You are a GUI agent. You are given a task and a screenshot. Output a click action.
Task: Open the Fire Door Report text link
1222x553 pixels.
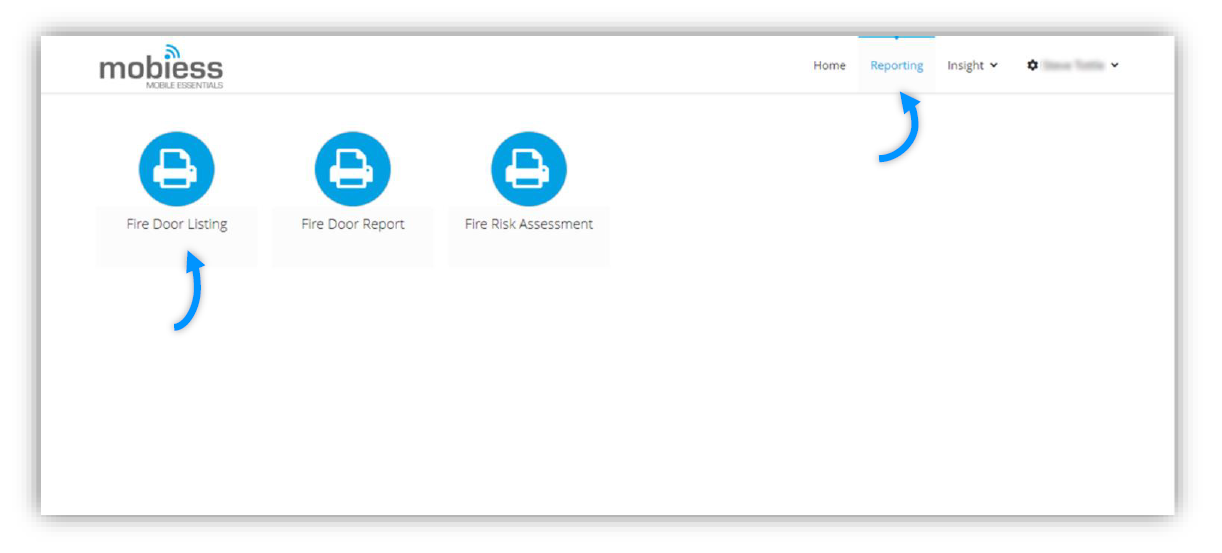point(353,225)
